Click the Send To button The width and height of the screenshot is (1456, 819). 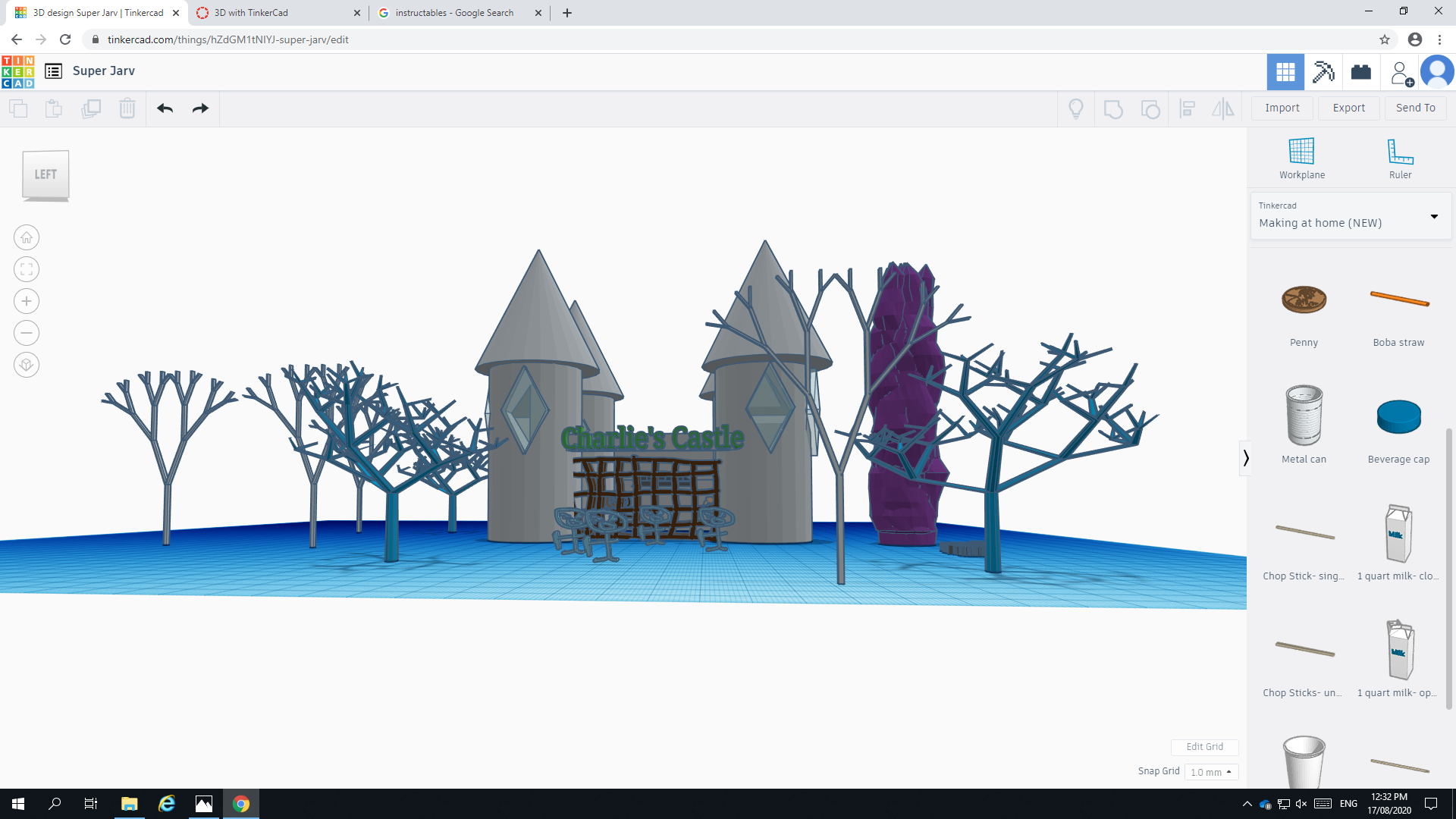point(1416,108)
